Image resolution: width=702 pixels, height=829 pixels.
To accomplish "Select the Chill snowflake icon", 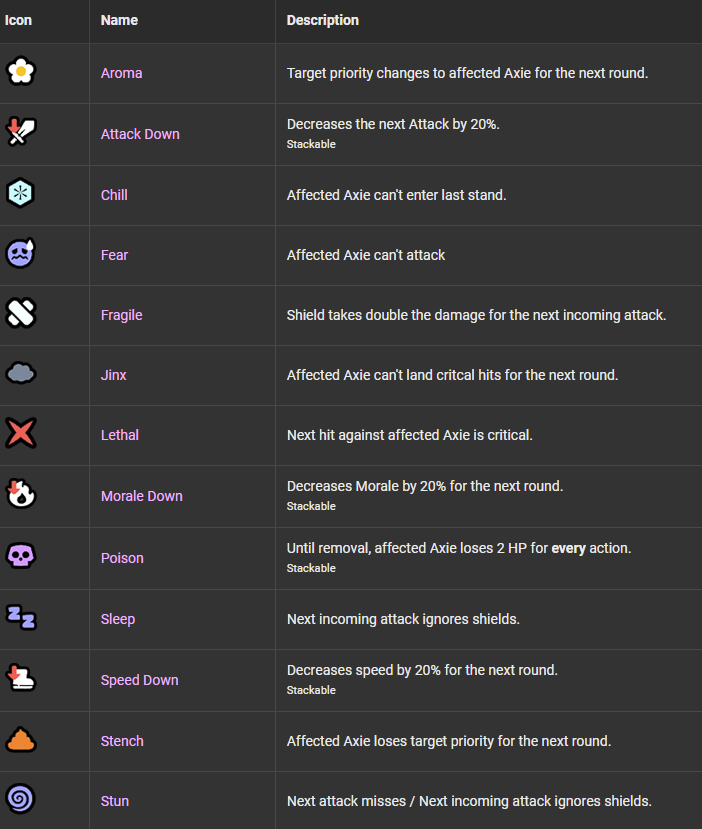I will pyautogui.click(x=21, y=192).
